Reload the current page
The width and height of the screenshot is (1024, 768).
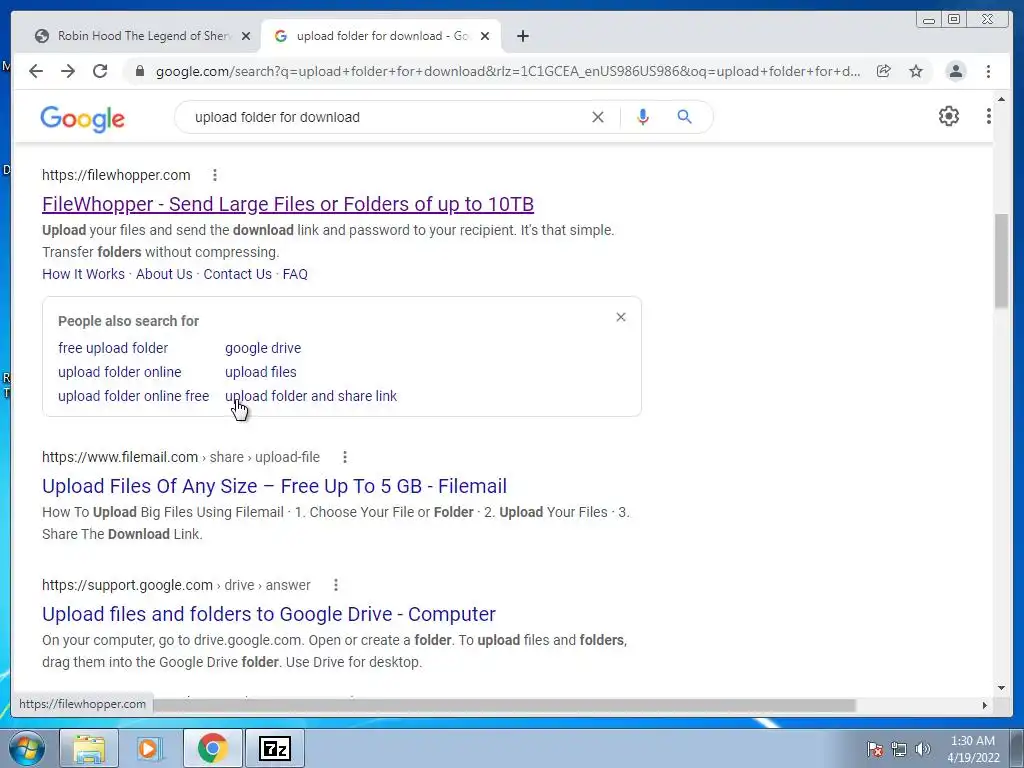[100, 71]
